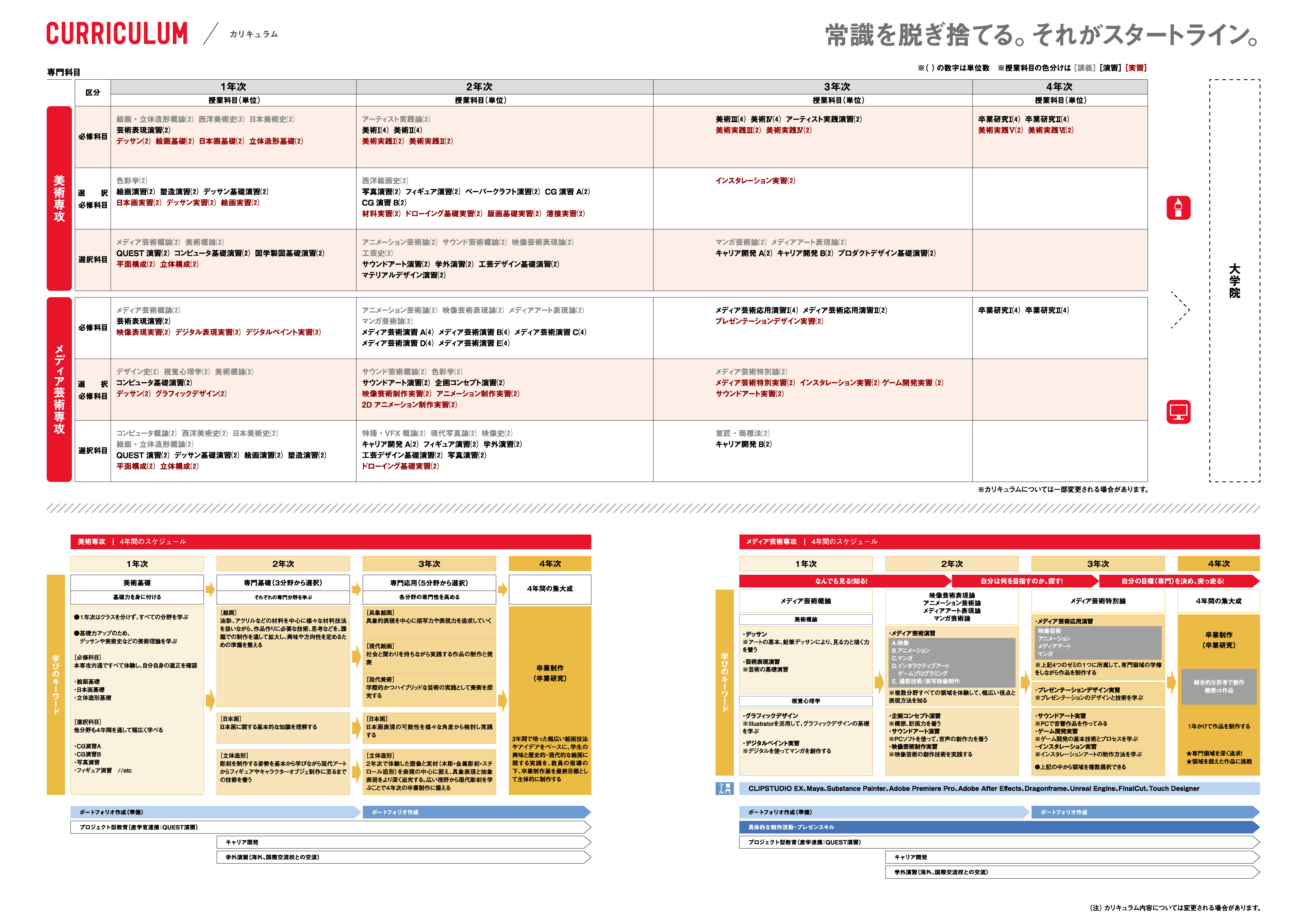Screen dimensions: 1307x924
Task: Click メディア芸術応用演習Ⅰ(4) course entry
Action: 756,311
